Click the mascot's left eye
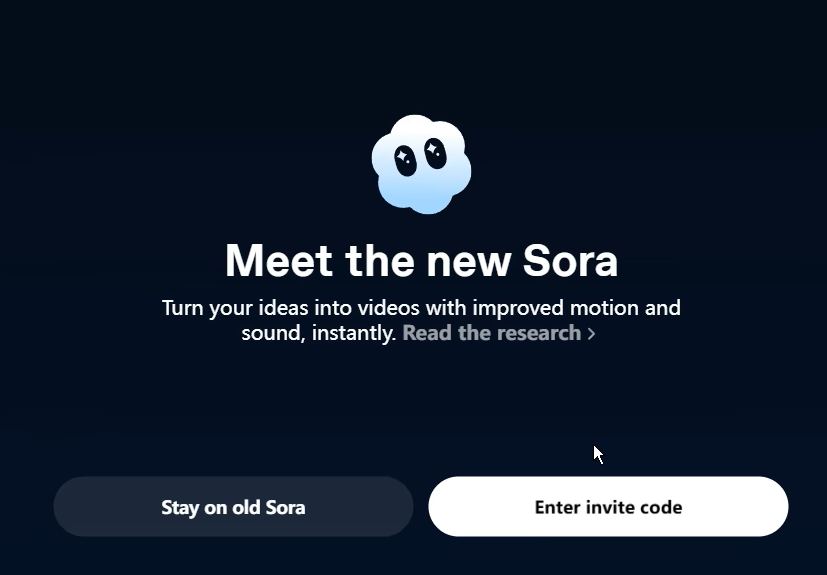The width and height of the screenshot is (827, 575). 405,160
